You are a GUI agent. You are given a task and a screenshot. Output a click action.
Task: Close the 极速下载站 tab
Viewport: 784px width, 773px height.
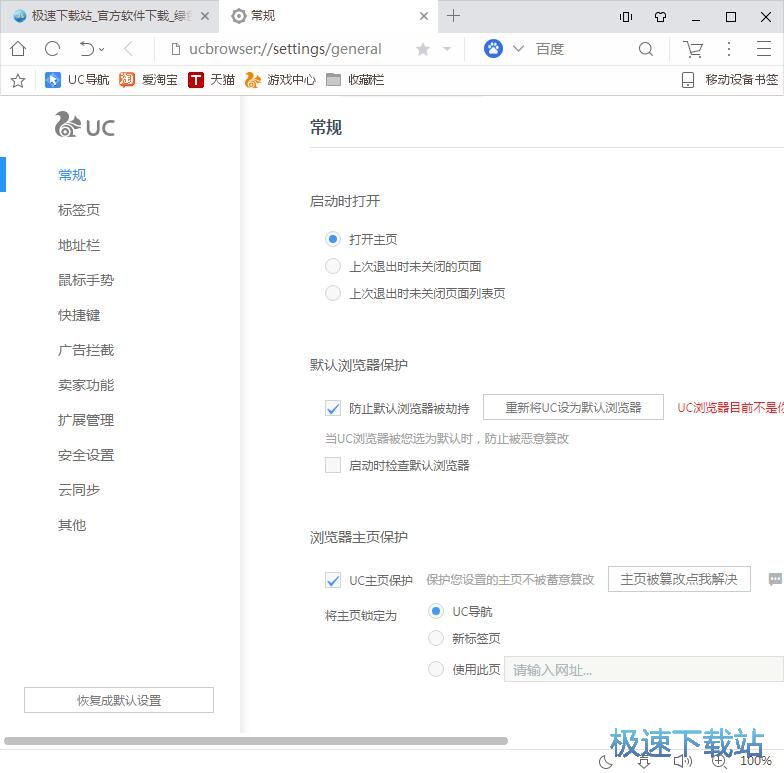coord(204,16)
